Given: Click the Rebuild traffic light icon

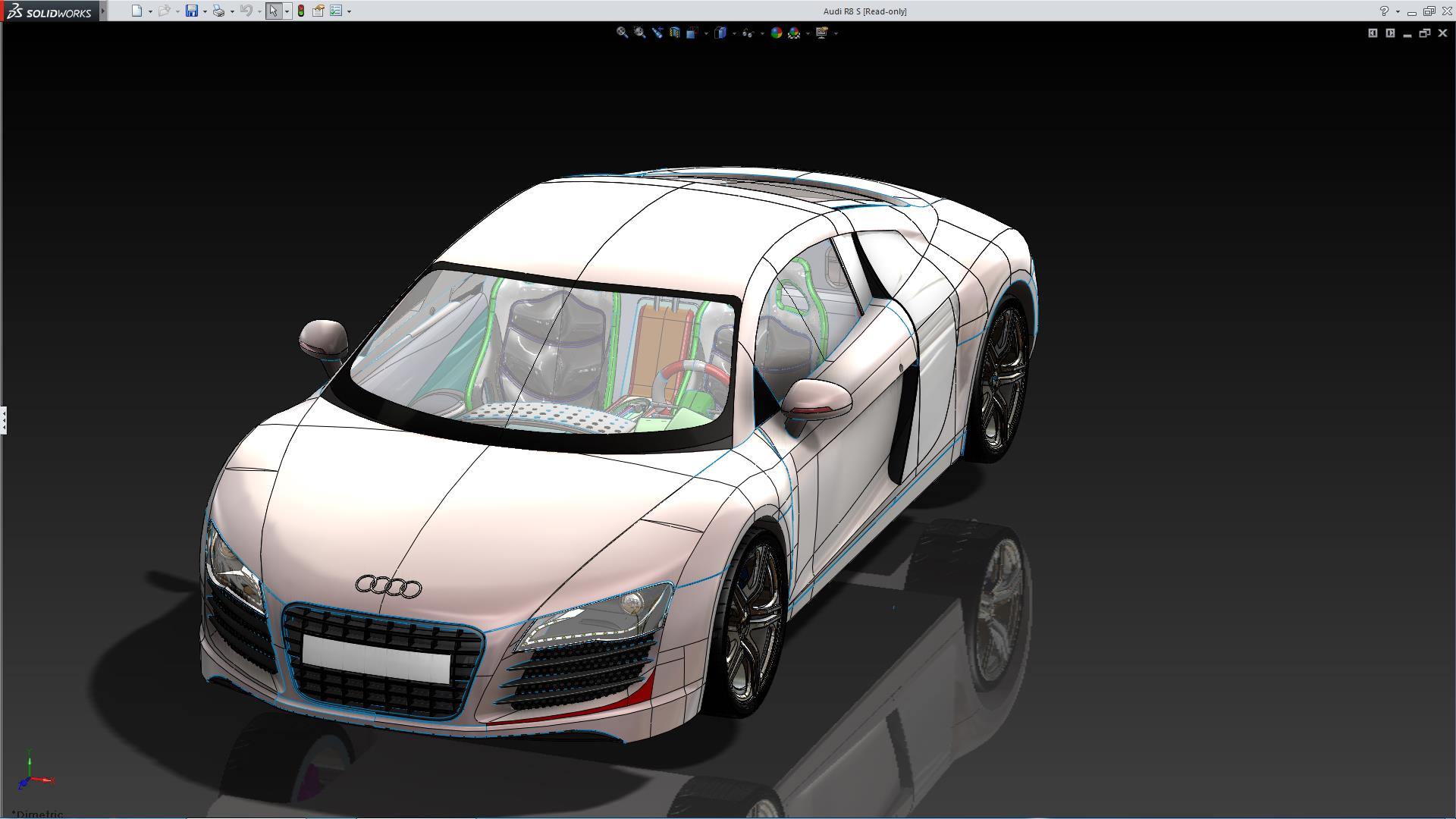Looking at the screenshot, I should click(301, 11).
